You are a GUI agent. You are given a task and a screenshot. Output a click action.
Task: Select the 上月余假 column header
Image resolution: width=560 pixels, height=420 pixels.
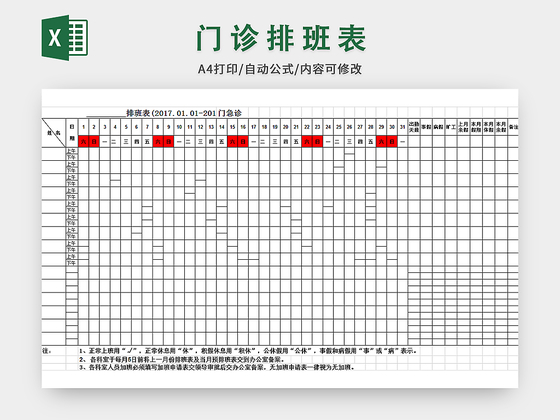pos(463,127)
